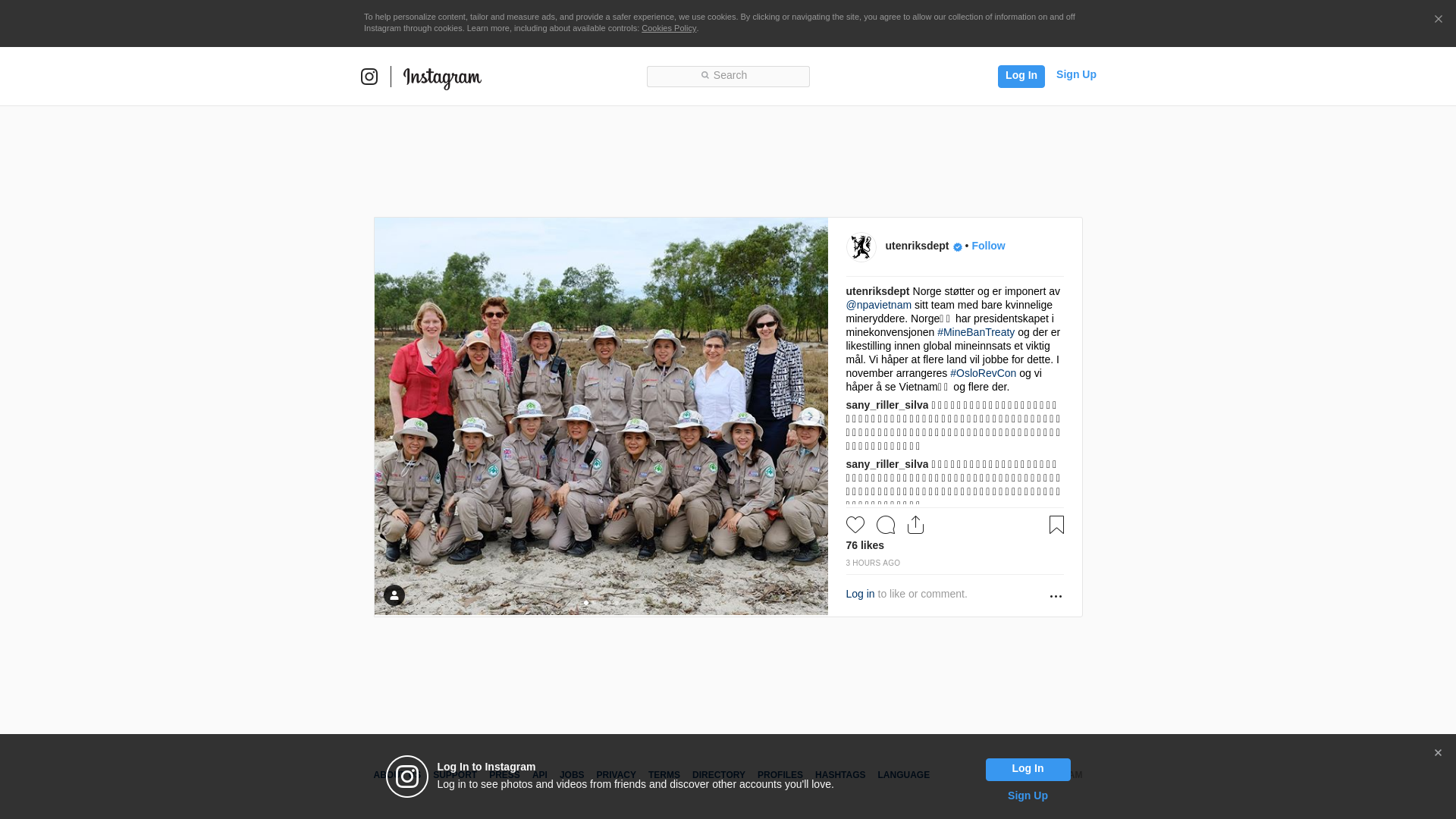Open the #MineBanTreaty hashtag
This screenshot has height=819, width=1456.
click(x=976, y=332)
